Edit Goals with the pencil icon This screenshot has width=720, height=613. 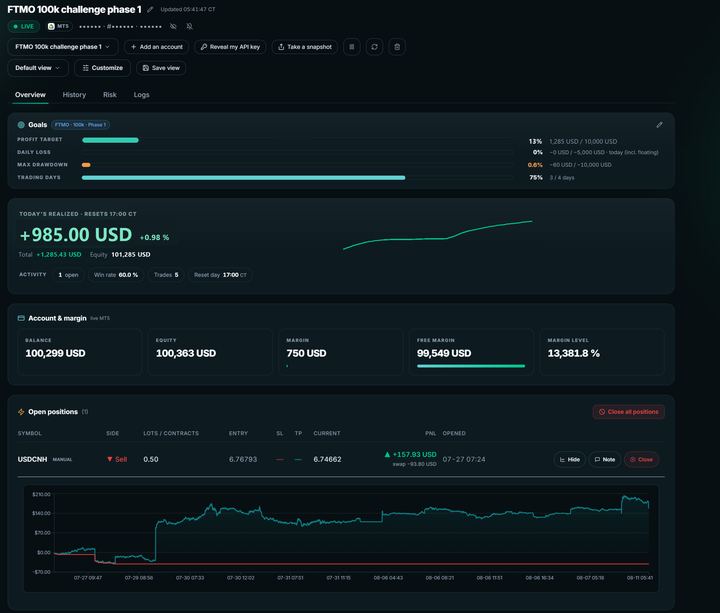click(659, 125)
